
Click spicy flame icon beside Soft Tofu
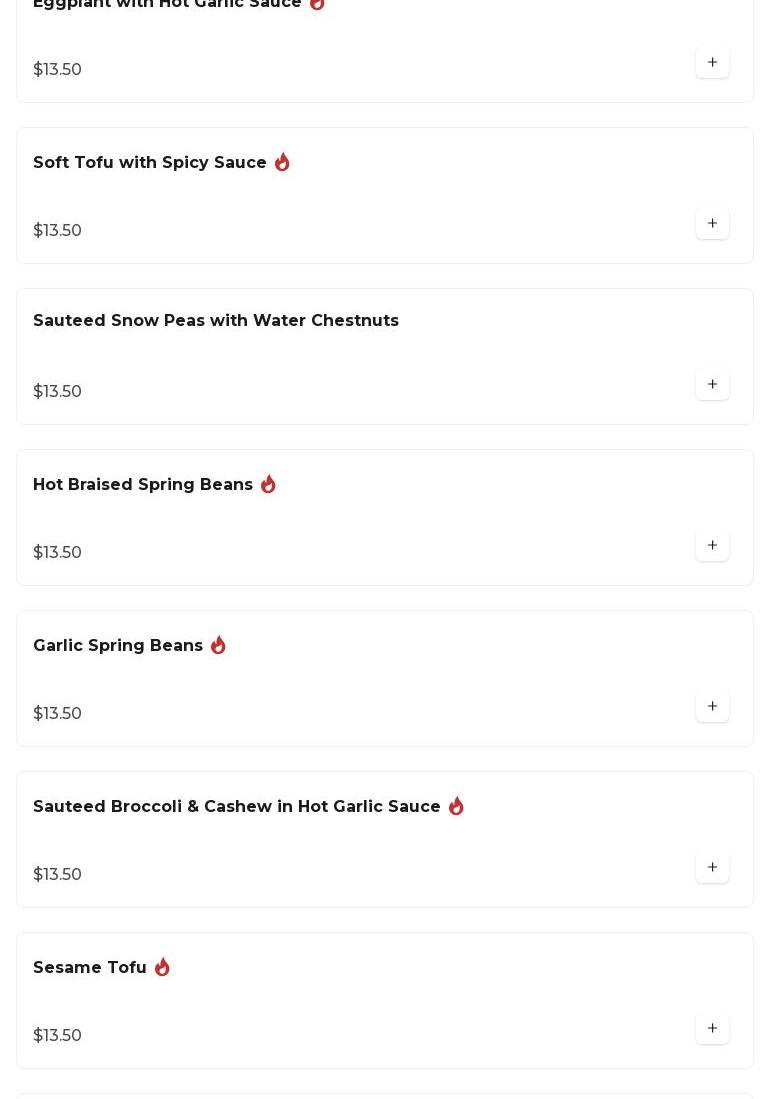point(282,162)
